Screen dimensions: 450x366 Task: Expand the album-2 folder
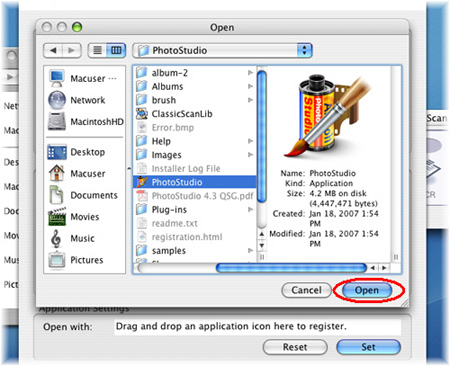250,73
